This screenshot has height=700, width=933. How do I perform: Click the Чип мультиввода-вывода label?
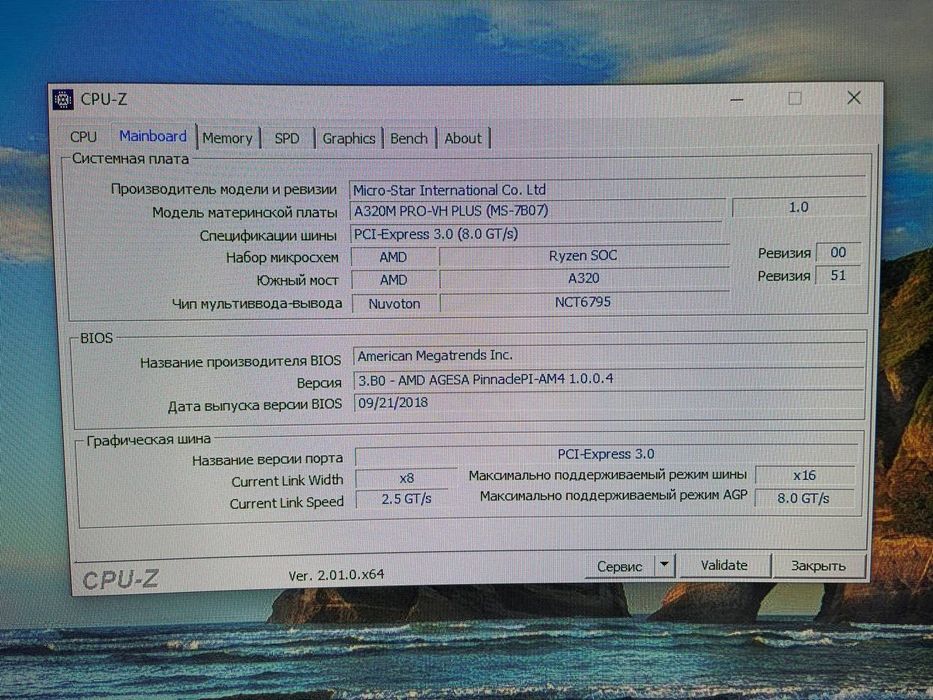tap(257, 304)
